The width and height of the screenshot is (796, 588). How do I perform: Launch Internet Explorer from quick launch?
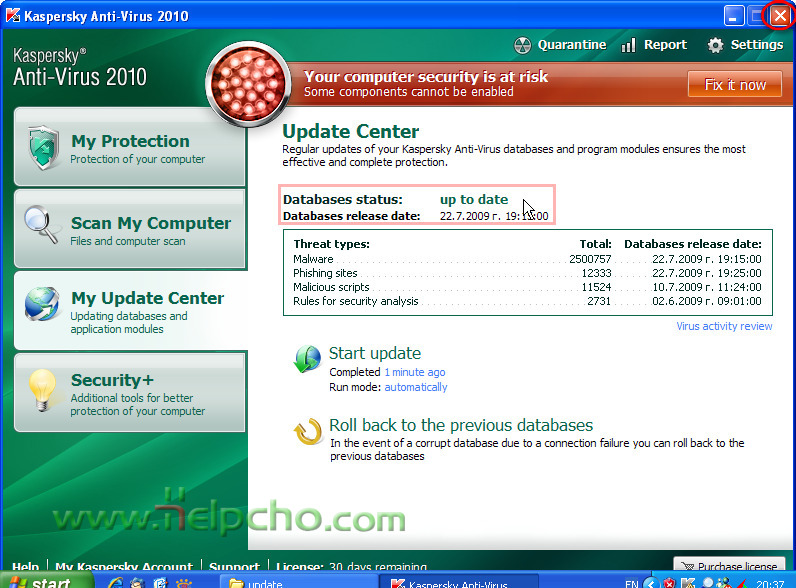pos(115,582)
